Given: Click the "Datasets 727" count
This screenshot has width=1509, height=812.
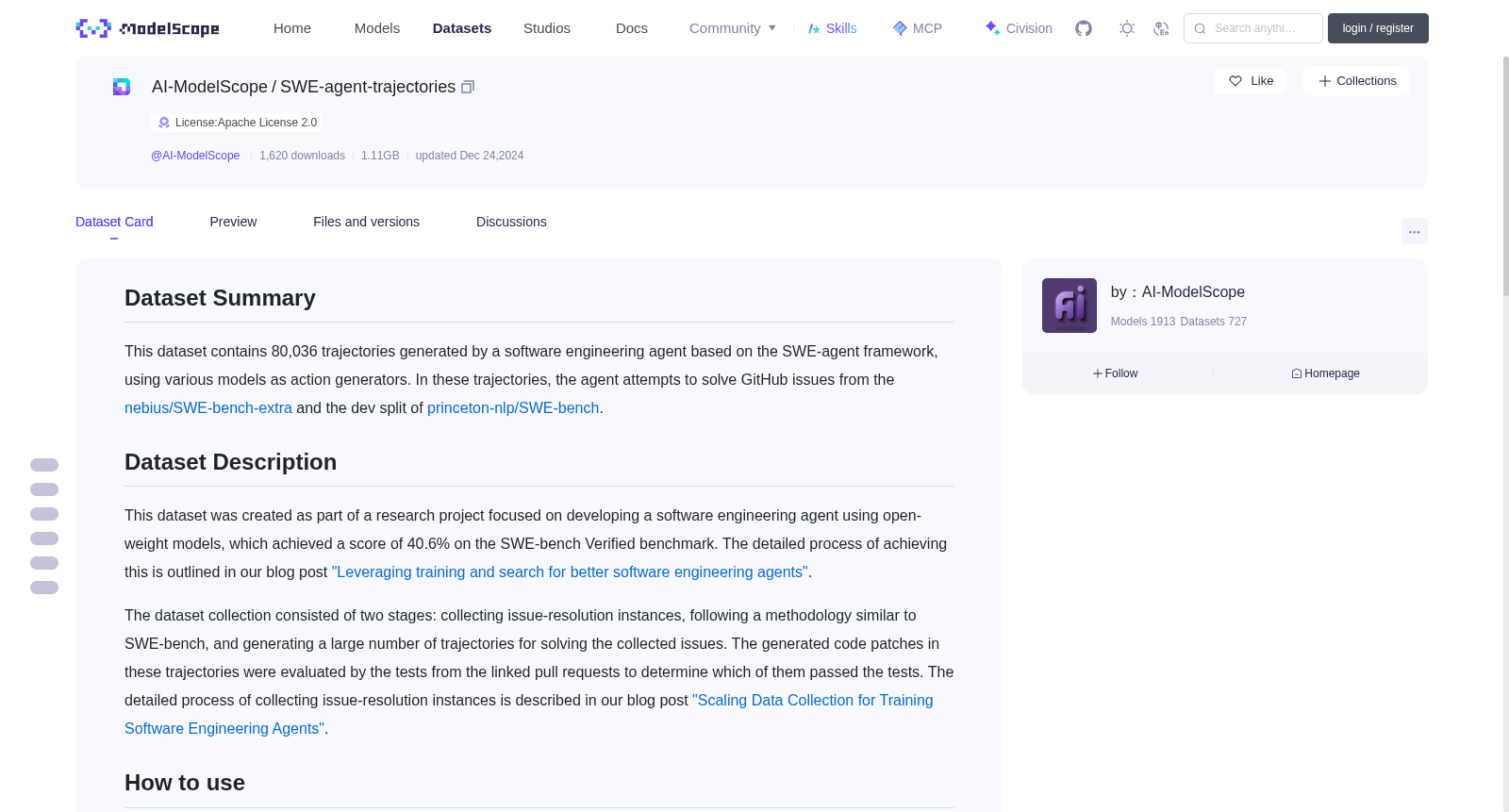Looking at the screenshot, I should [x=1214, y=322].
